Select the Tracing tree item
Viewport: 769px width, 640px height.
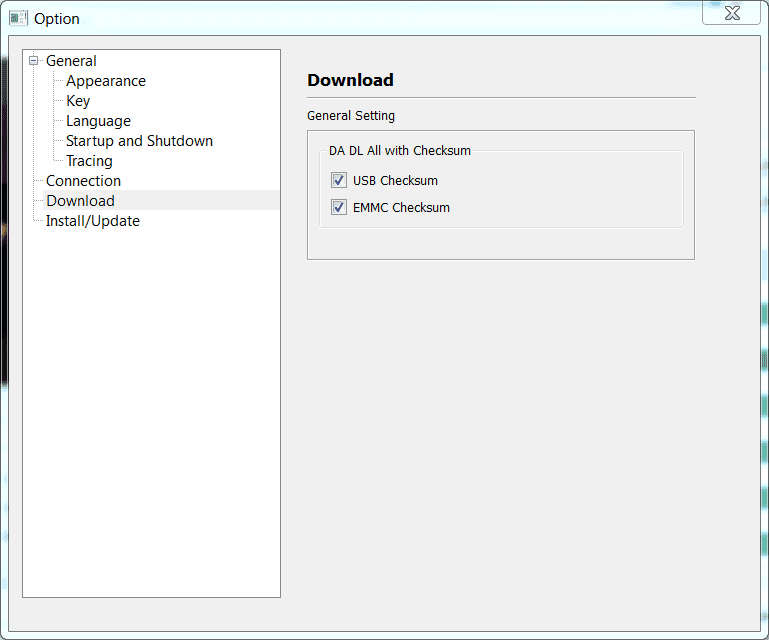click(89, 161)
